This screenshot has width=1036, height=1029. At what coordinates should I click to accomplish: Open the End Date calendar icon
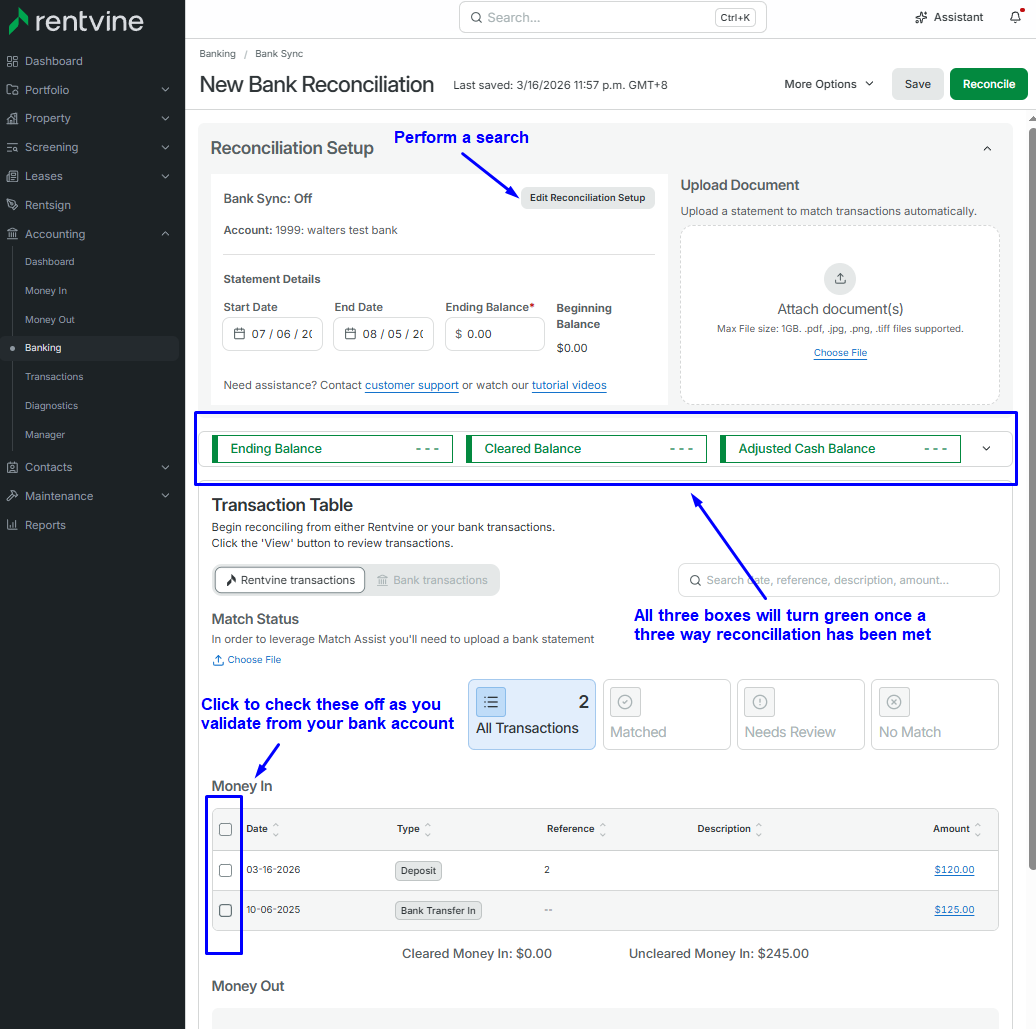350,334
